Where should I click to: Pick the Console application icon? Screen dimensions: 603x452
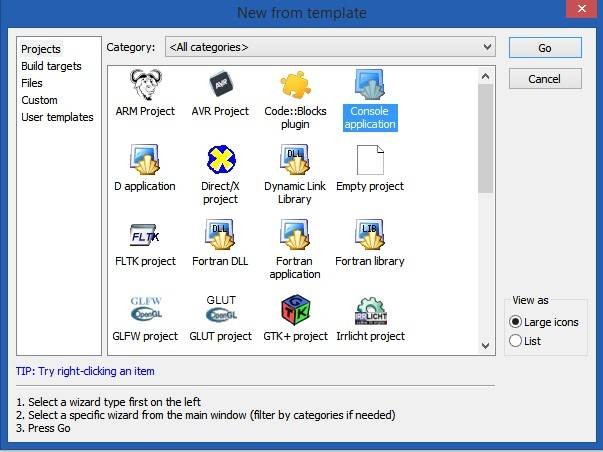[x=370, y=84]
